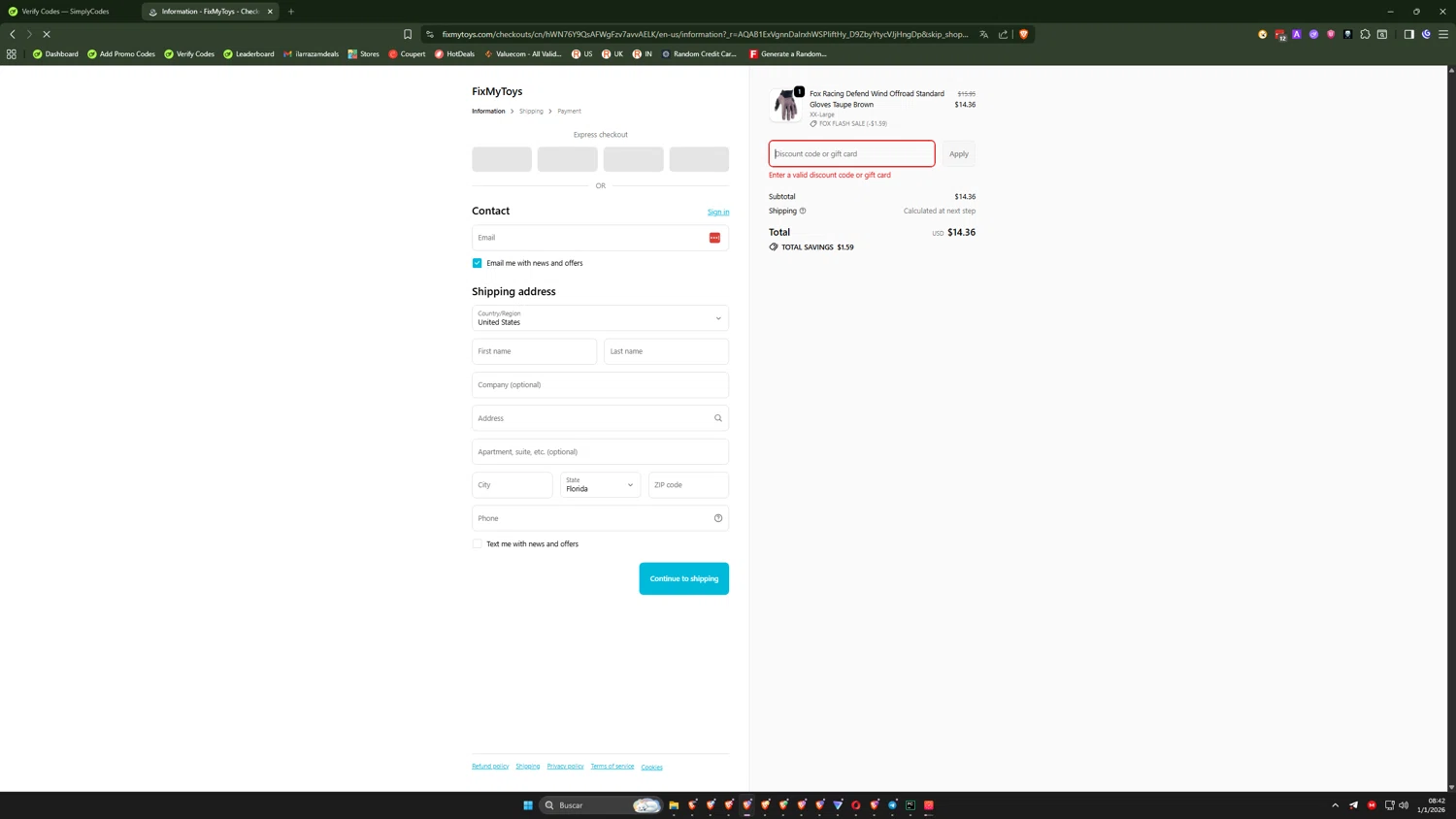Click the Company (optional) field

[x=600, y=385]
